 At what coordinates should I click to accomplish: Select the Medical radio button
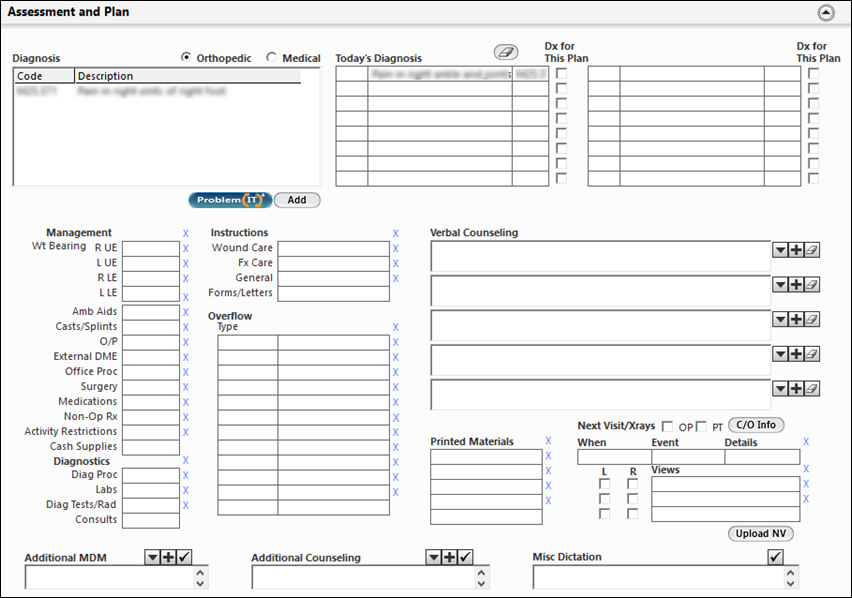(x=271, y=57)
